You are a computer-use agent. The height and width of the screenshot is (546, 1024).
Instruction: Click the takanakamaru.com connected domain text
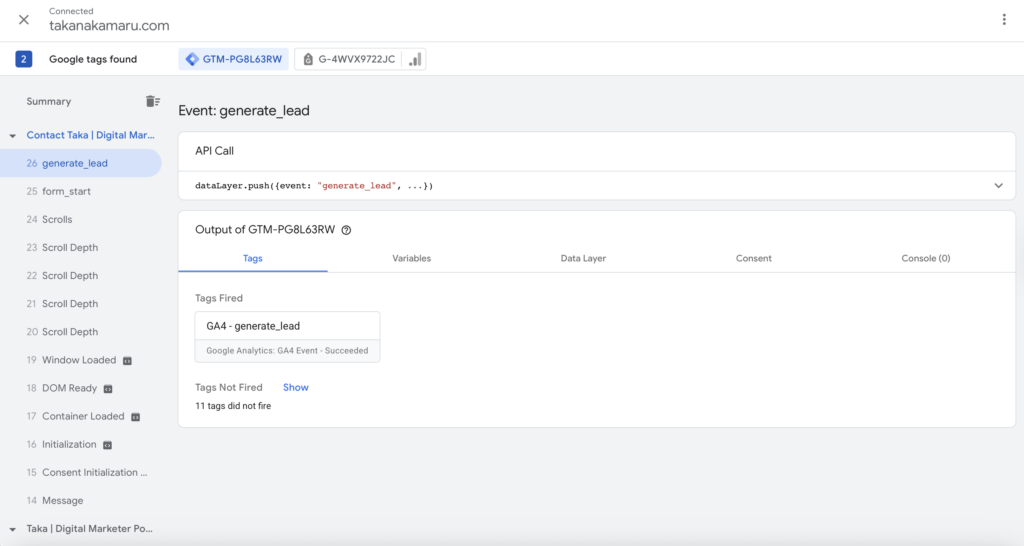[109, 25]
